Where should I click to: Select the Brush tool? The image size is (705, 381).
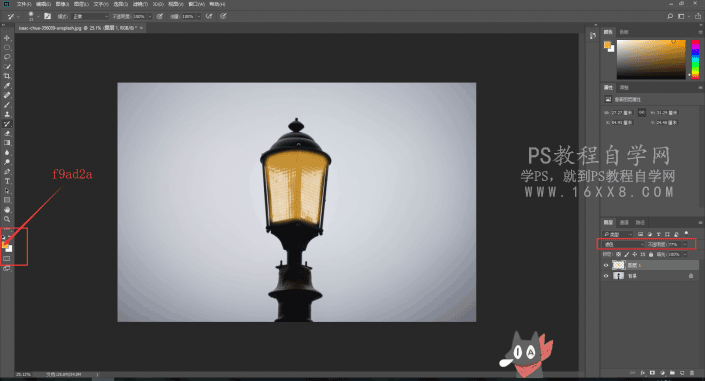tap(7, 105)
